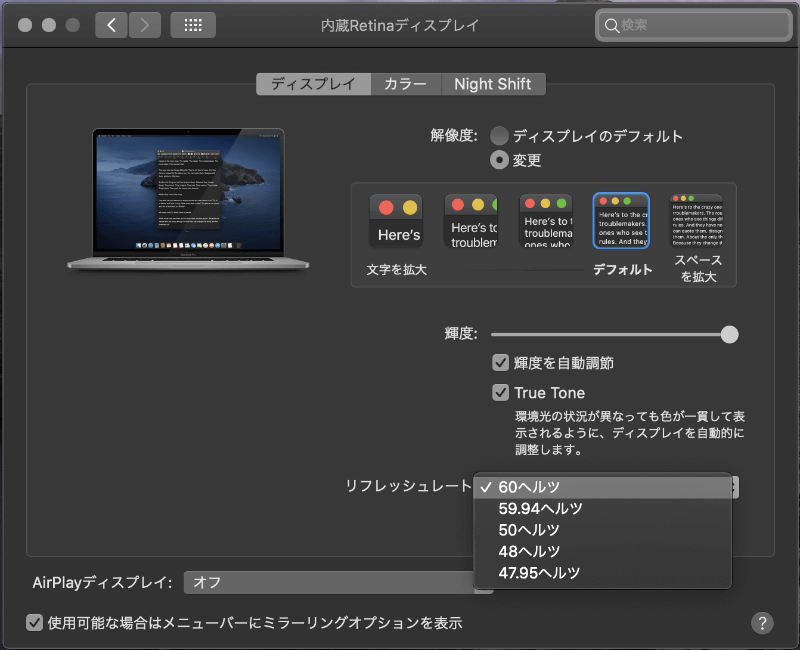Screen dimensions: 800x650
Task: Select ディスプレイのデフォルト resolution radio button
Action: point(499,136)
